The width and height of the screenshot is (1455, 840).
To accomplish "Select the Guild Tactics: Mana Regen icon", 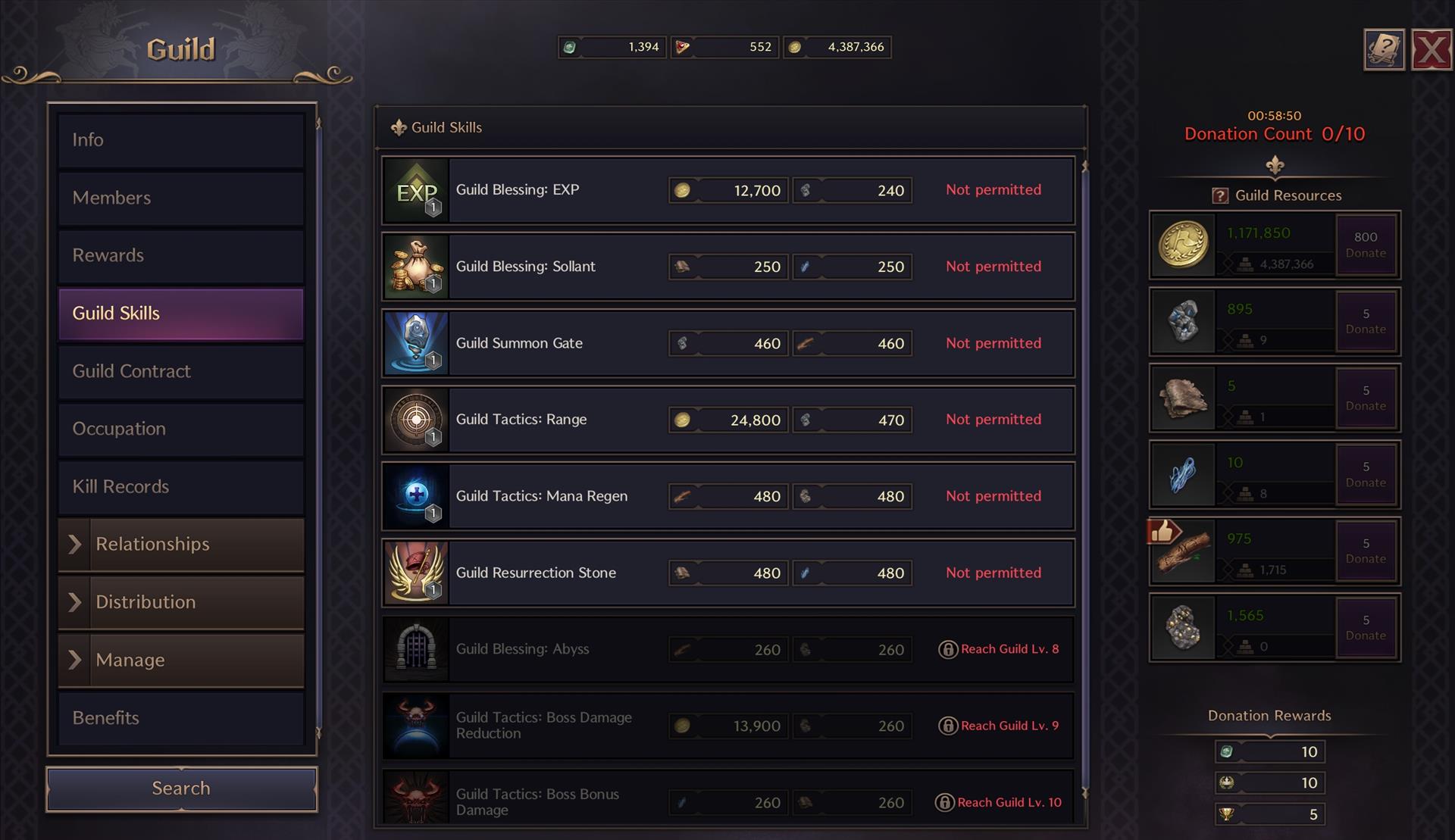I will tap(416, 497).
